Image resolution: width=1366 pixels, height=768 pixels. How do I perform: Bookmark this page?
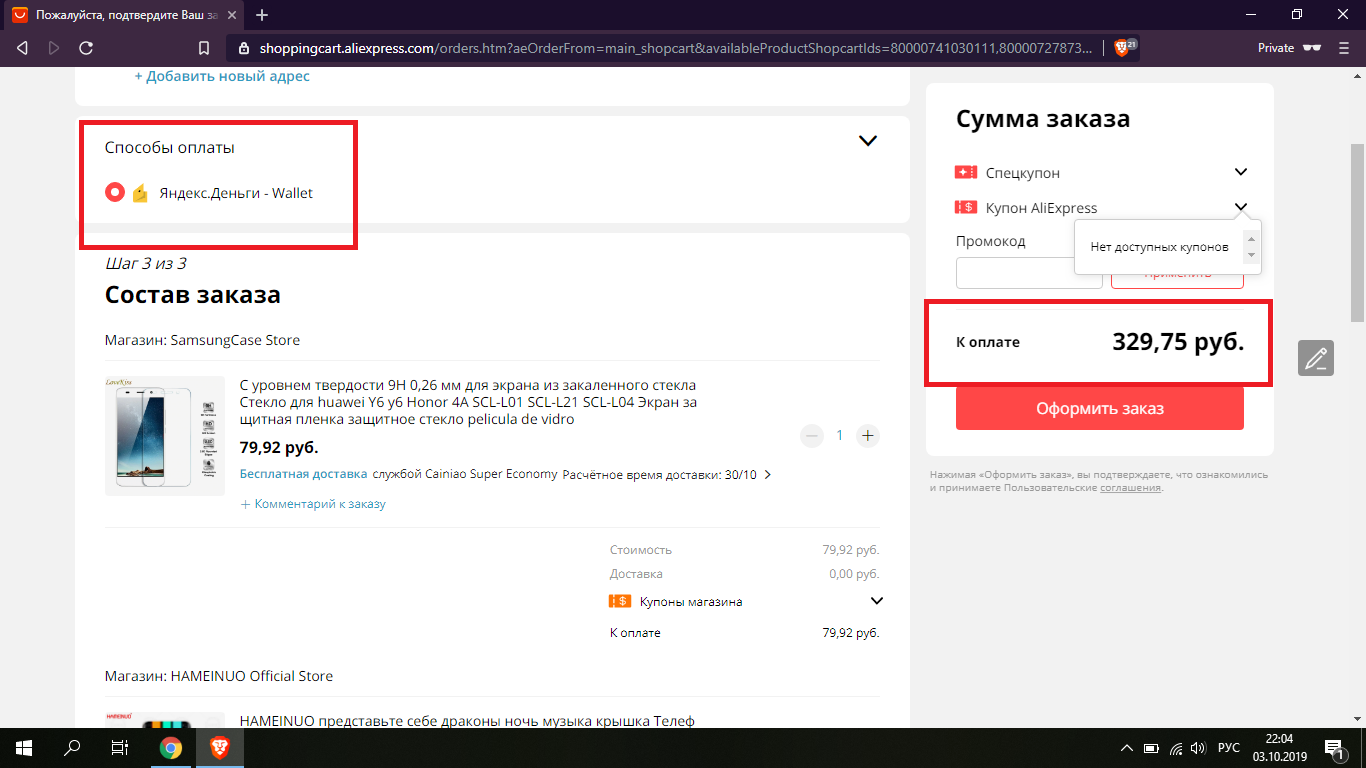pyautogui.click(x=204, y=48)
